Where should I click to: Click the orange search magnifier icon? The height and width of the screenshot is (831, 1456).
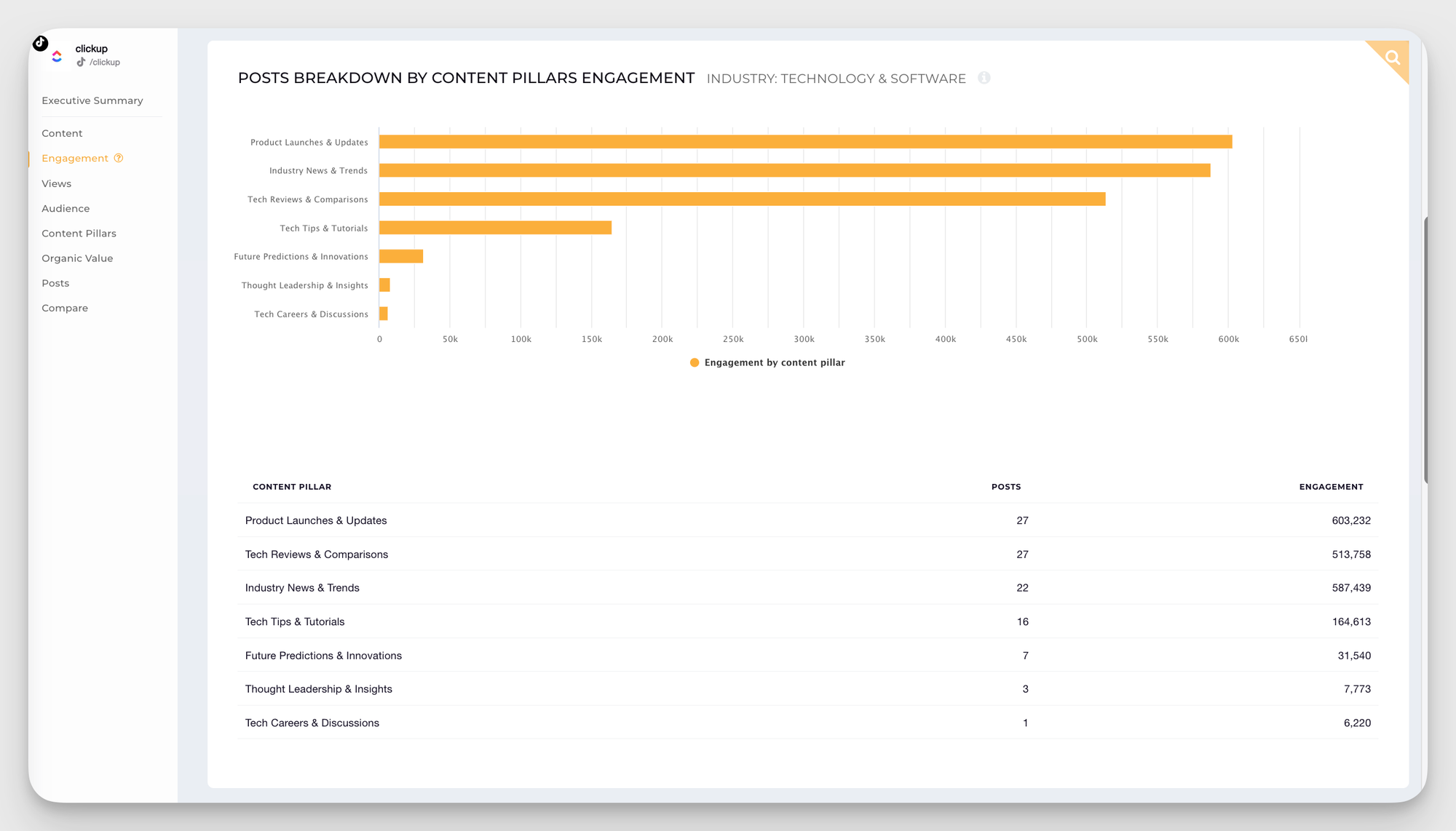[1392, 57]
